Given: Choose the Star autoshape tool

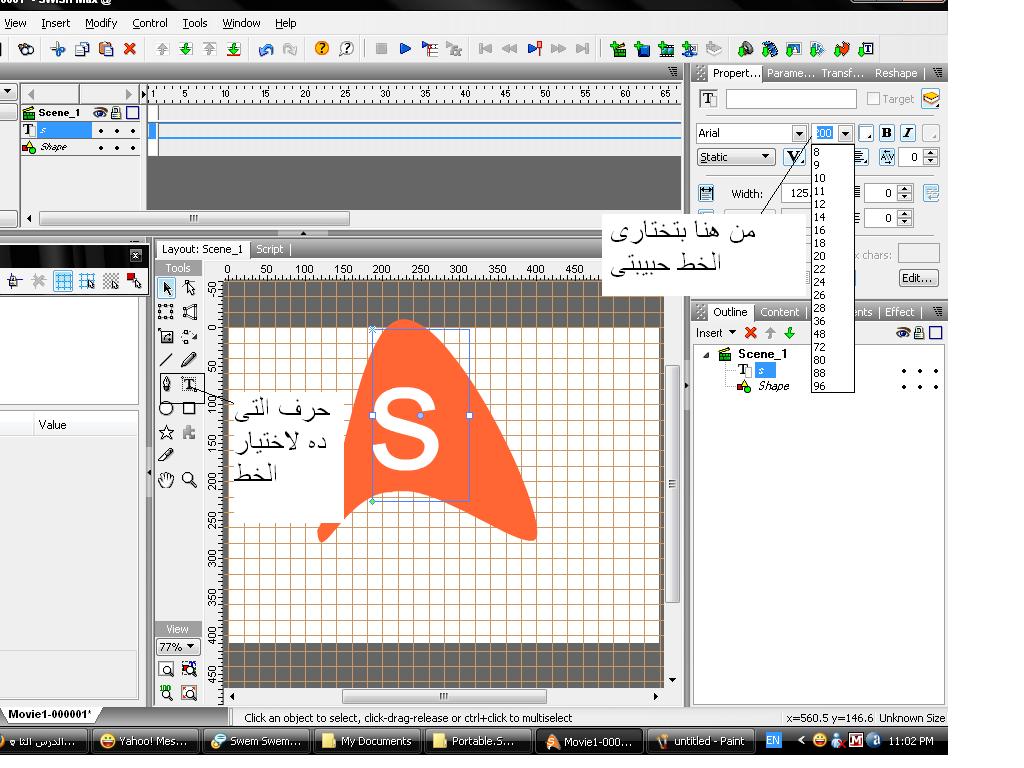Looking at the screenshot, I should click(x=167, y=432).
